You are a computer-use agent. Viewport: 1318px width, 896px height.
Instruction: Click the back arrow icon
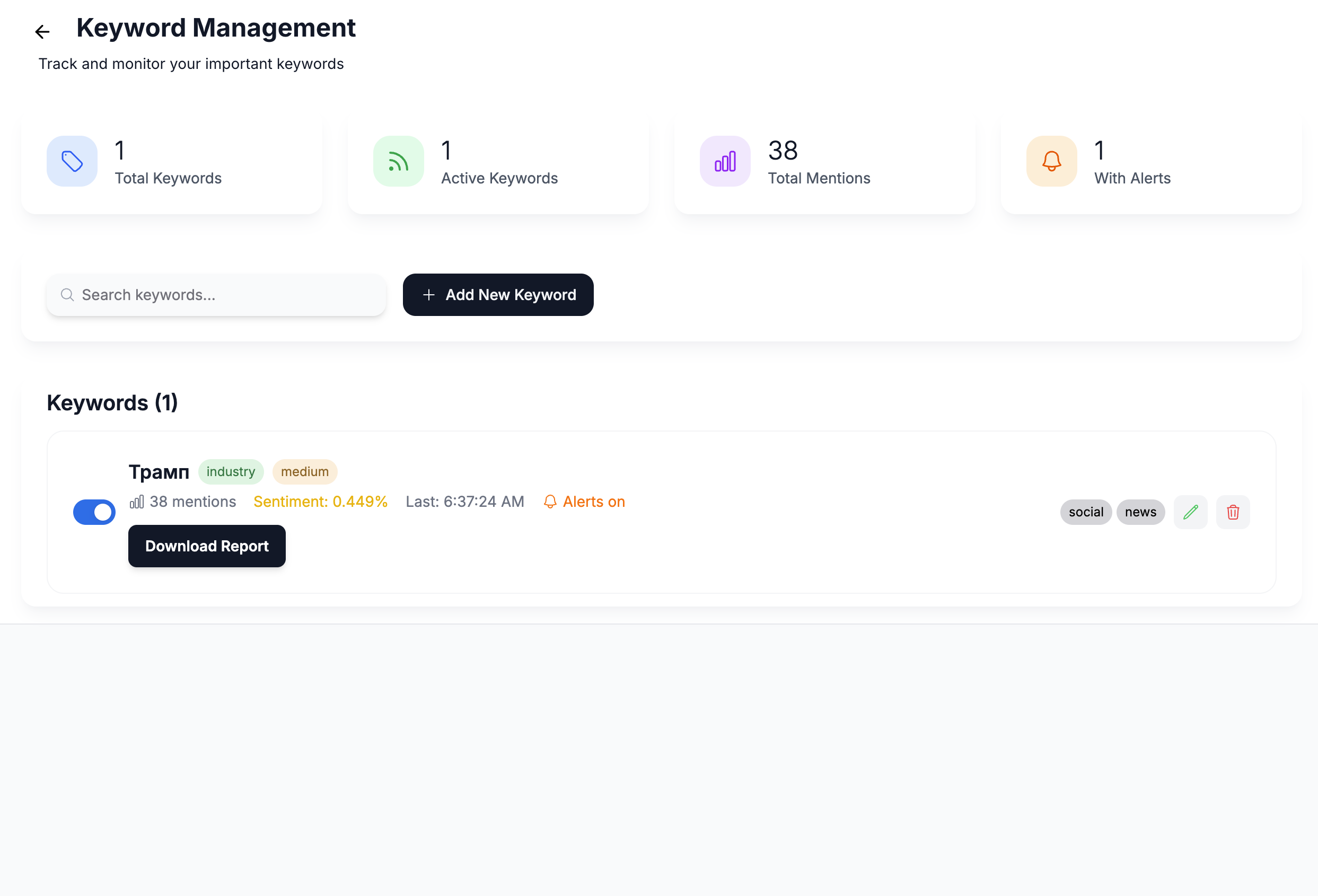[42, 32]
